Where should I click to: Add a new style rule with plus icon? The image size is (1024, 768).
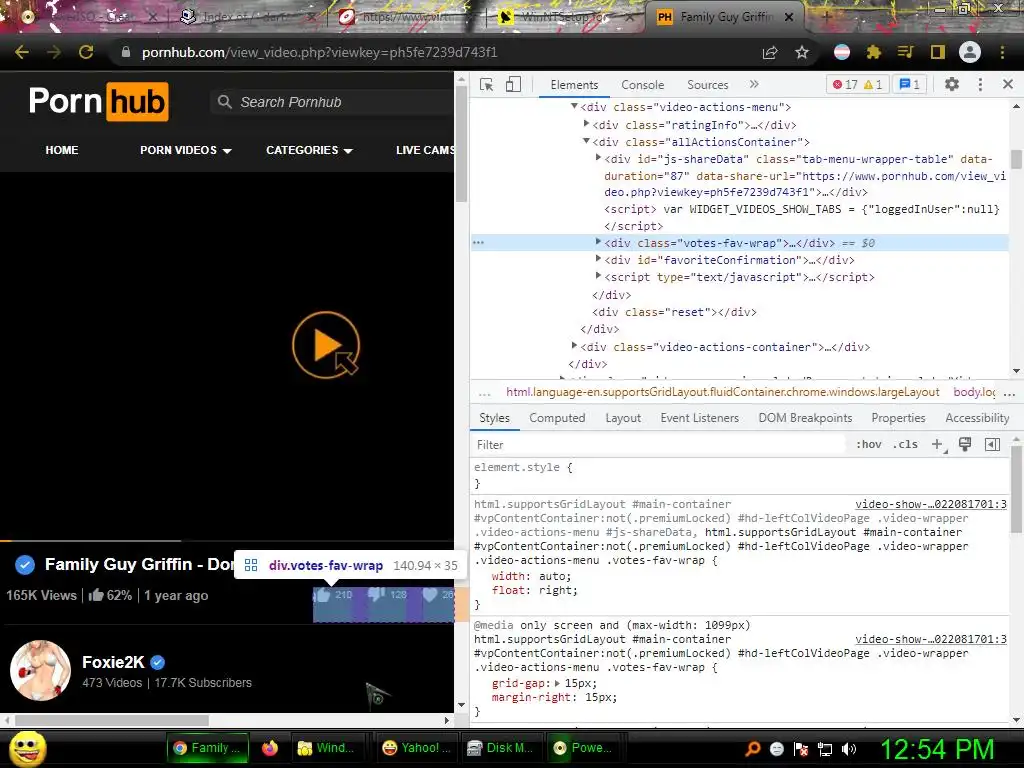[937, 444]
